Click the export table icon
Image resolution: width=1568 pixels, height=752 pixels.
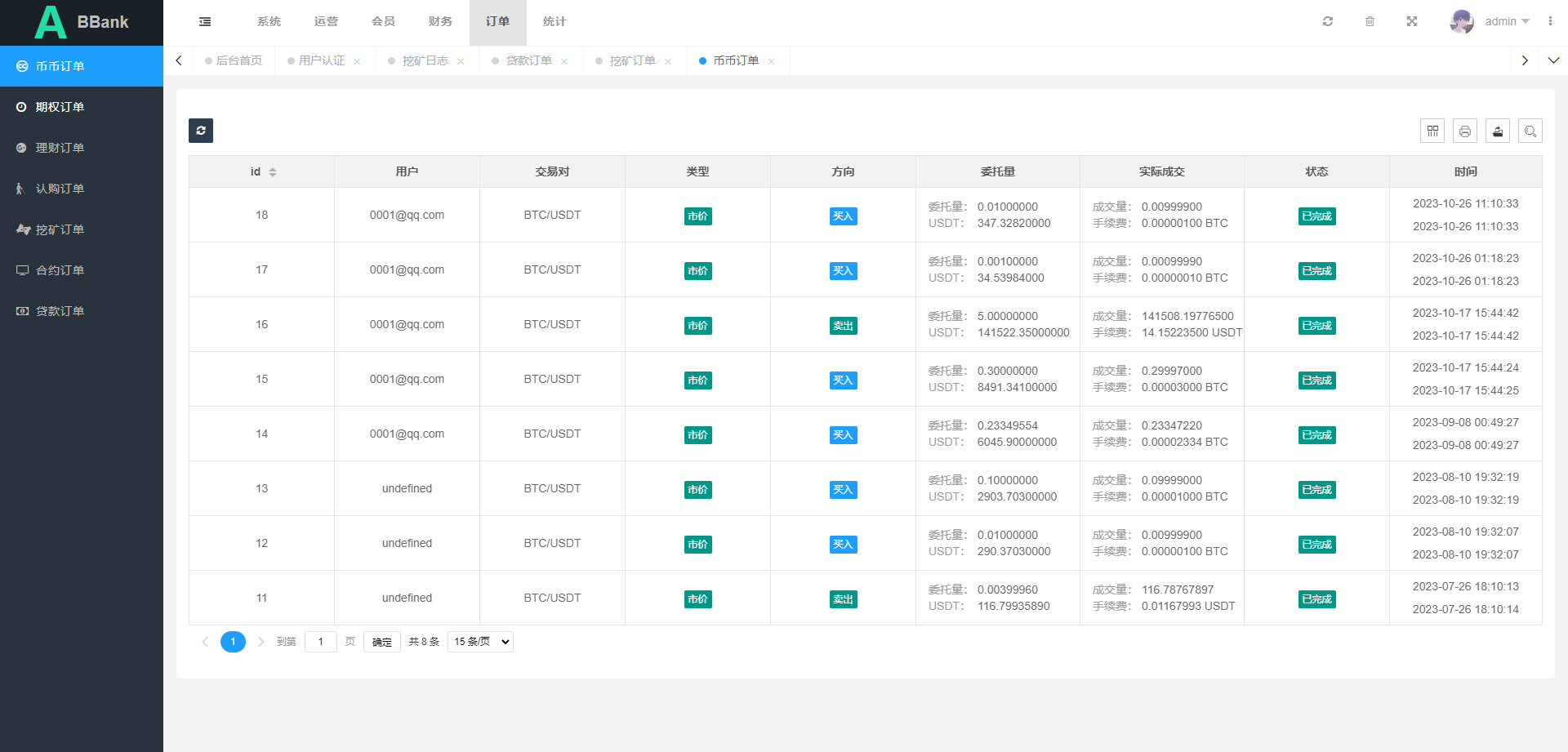1498,131
